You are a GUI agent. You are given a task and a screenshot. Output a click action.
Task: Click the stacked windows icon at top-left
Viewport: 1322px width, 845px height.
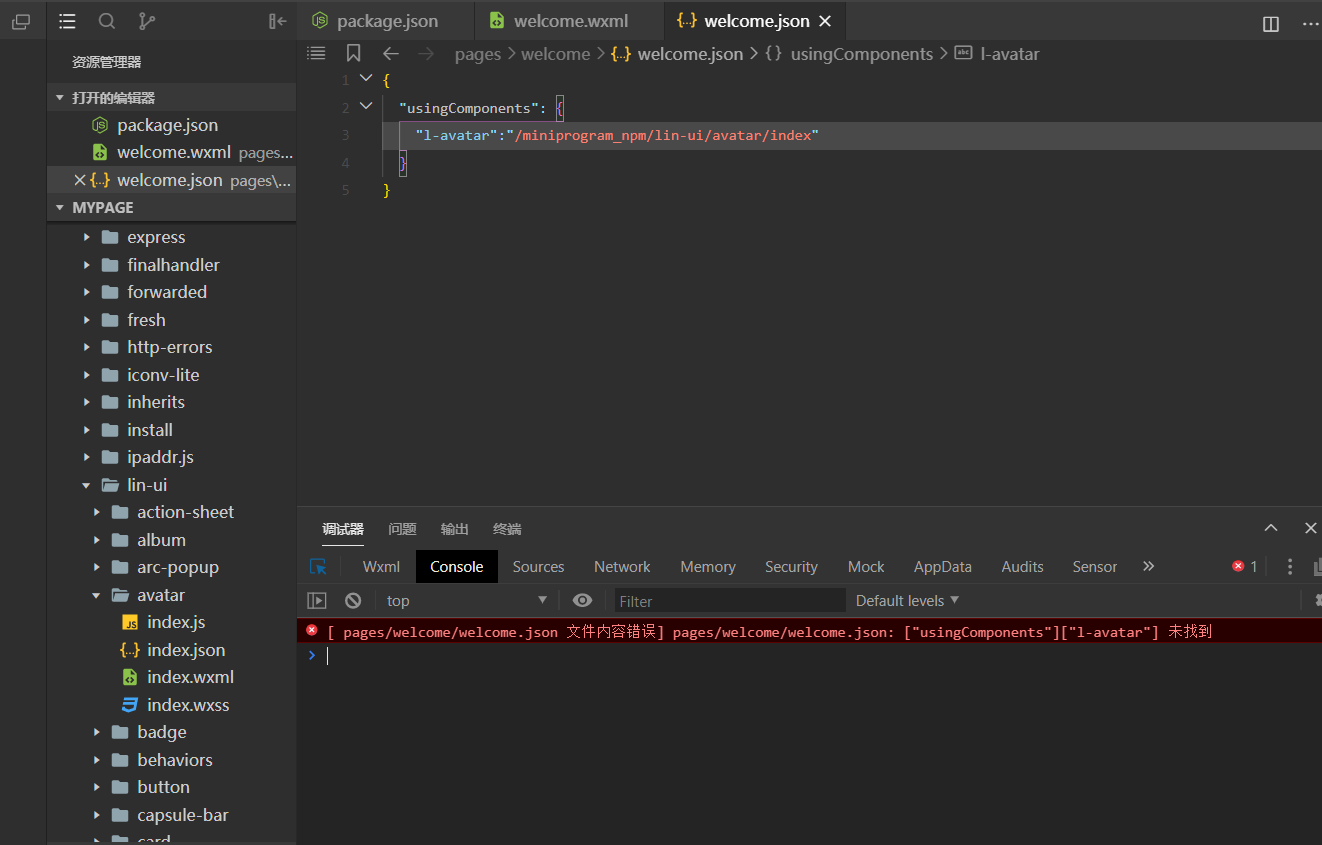pos(21,21)
